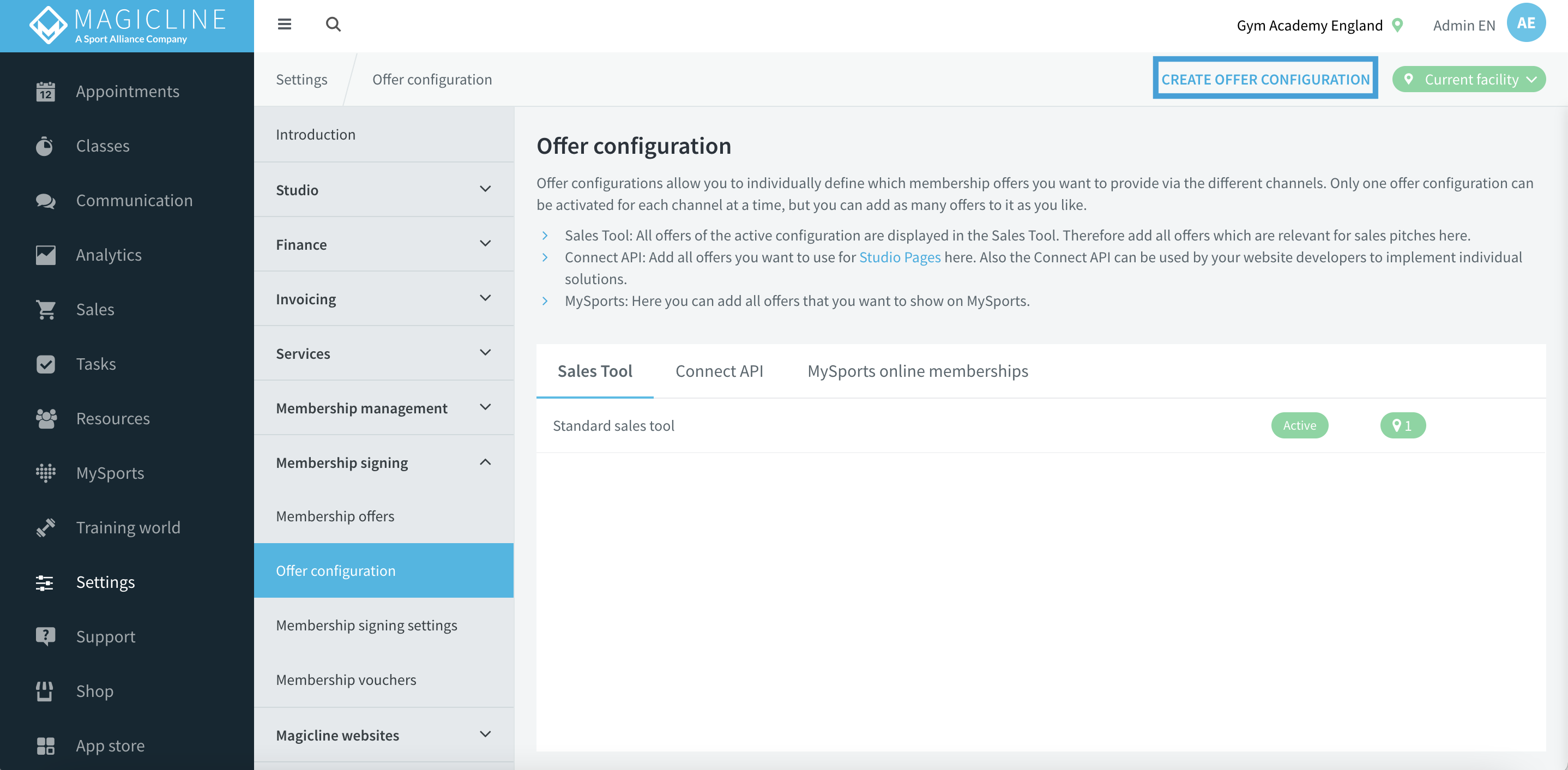Click the Active status badge
This screenshot has width=1568, height=770.
pos(1300,425)
